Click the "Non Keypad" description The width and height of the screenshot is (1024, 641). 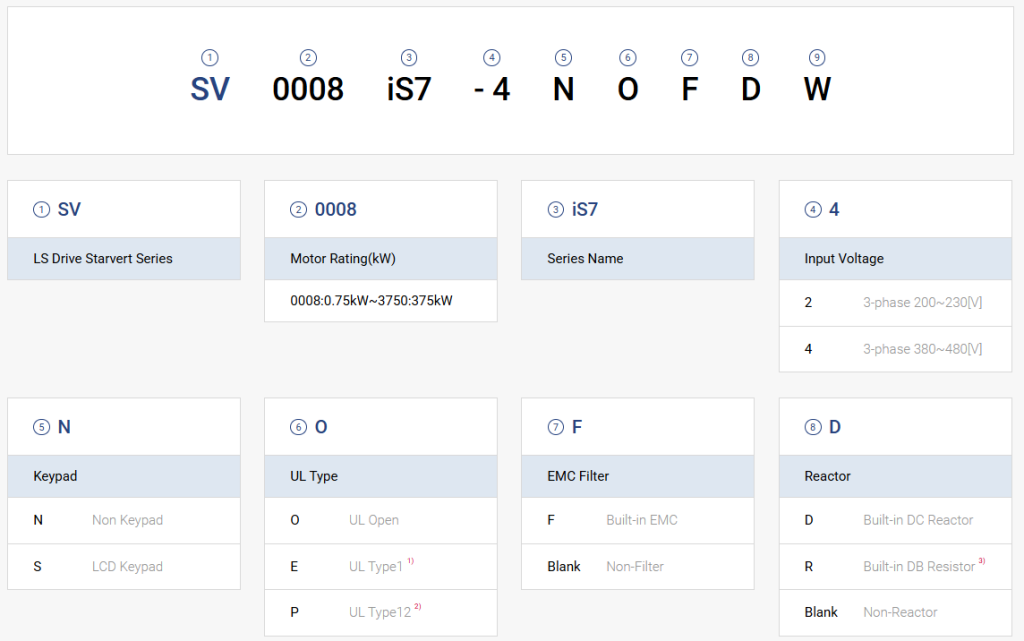coord(127,520)
